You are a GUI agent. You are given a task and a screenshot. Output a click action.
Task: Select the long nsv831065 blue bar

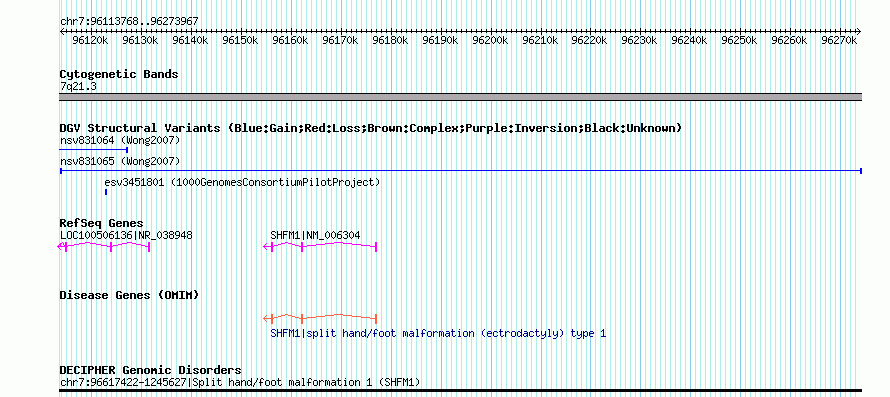click(461, 170)
